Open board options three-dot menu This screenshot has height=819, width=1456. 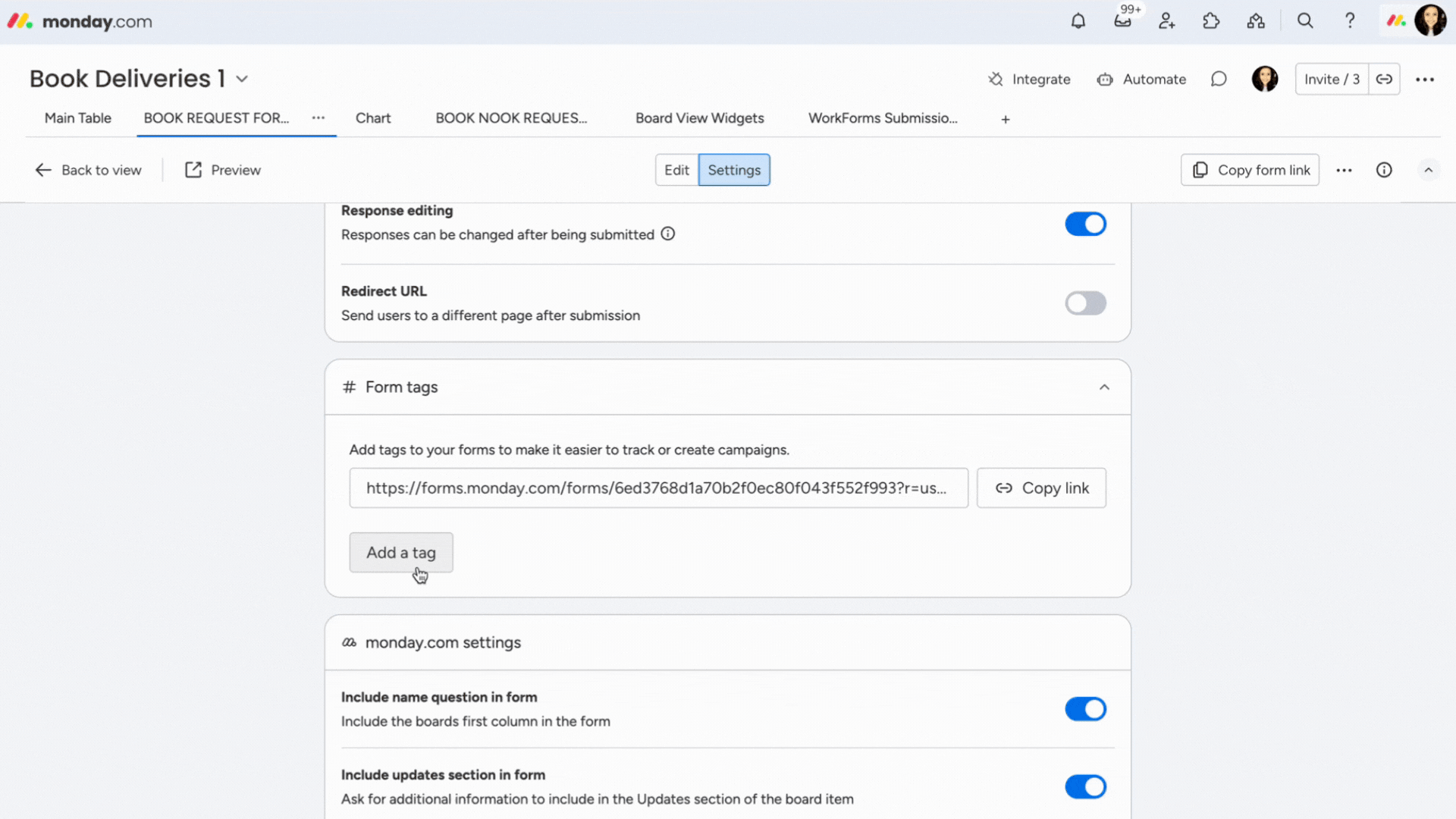(x=1425, y=79)
